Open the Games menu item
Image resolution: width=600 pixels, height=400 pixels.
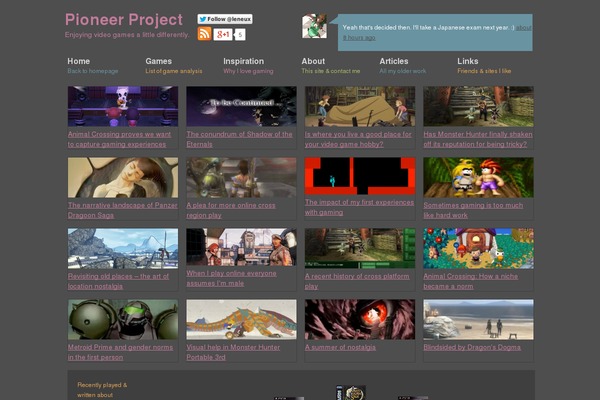[158, 61]
